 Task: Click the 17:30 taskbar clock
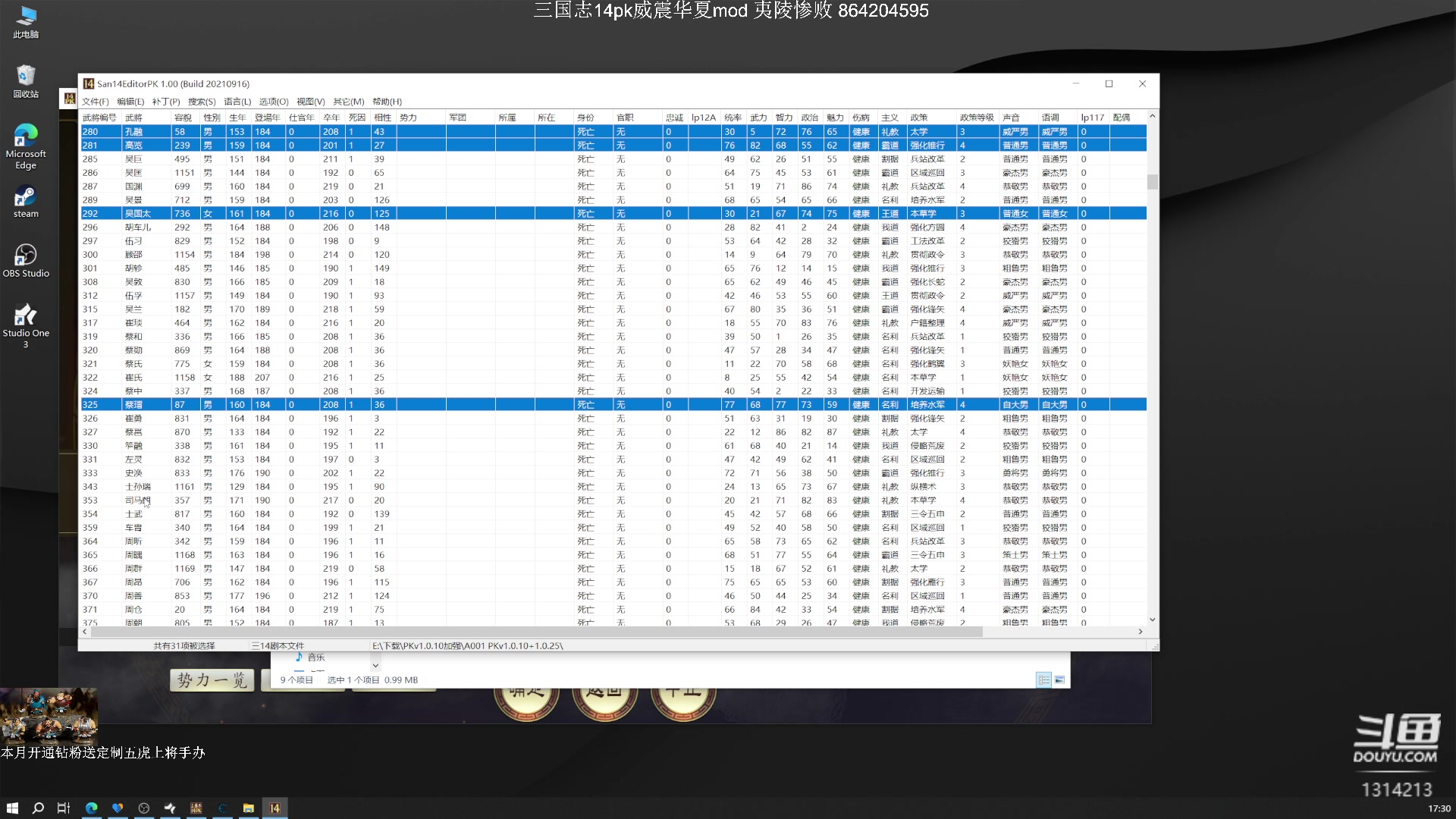(1439, 808)
